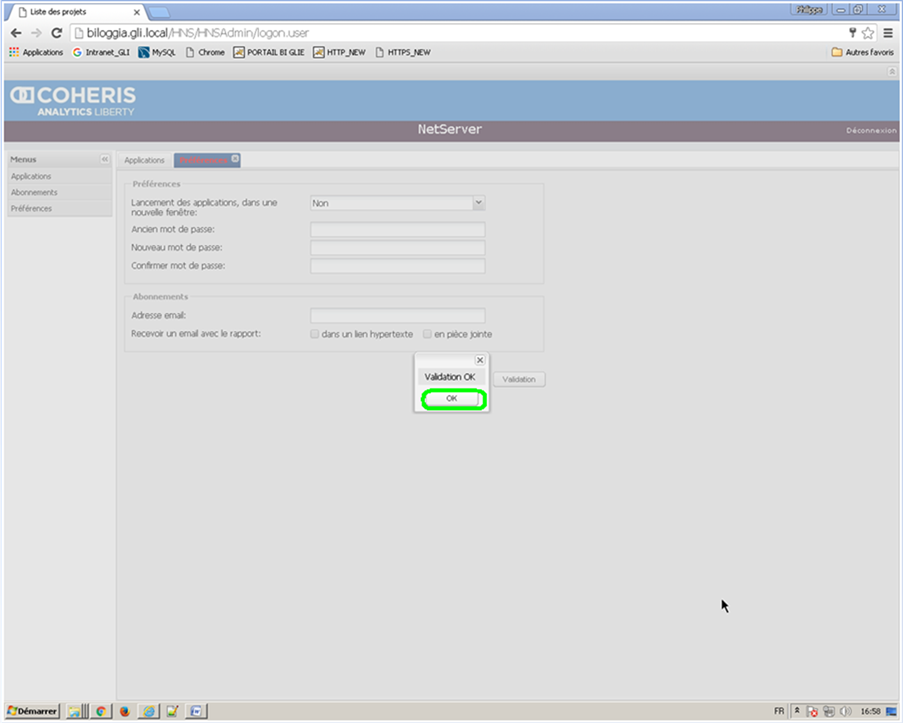This screenshot has width=903, height=723.
Task: Open the MySQL bookmark
Action: (x=157, y=52)
